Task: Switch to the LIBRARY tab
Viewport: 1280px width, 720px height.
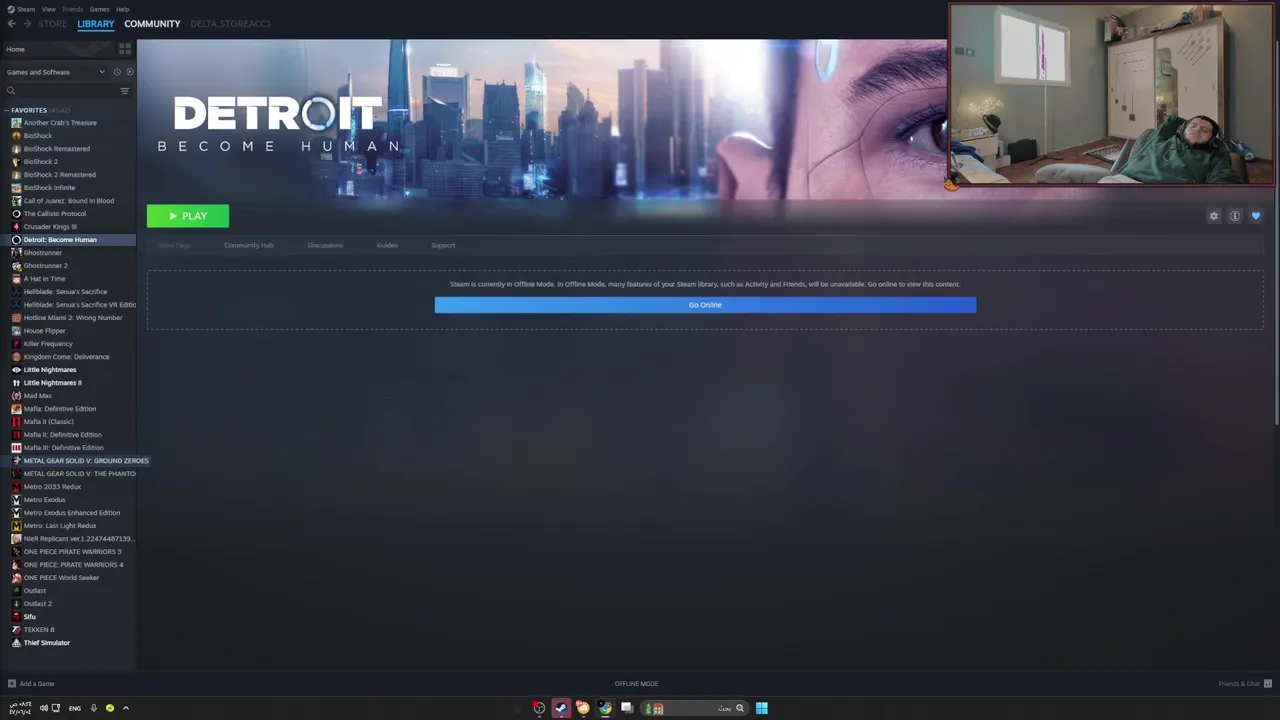Action: click(x=96, y=24)
